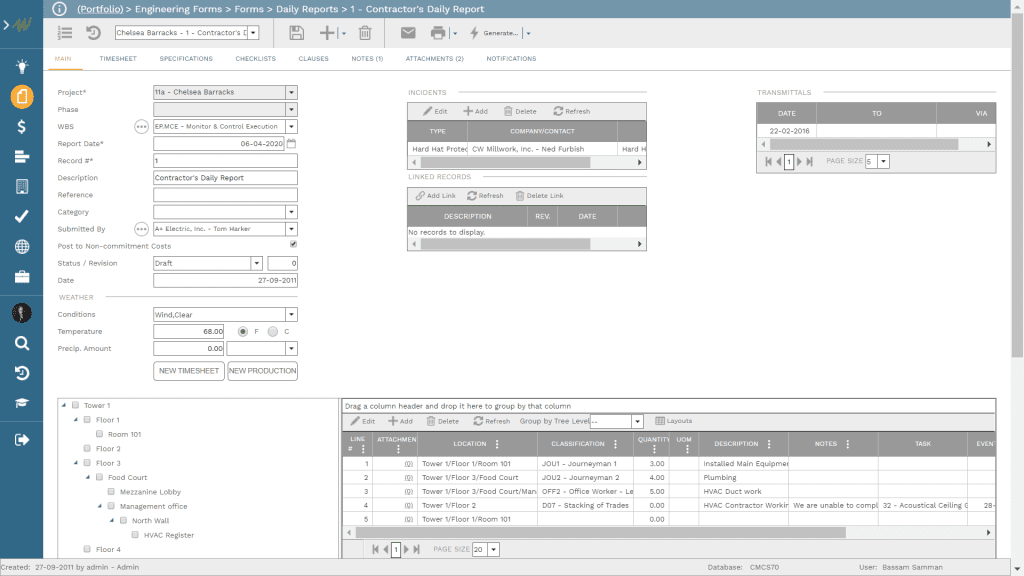The width and height of the screenshot is (1024, 576).
Task: Open the info icon beside the breadcrumb
Action: 59,8
